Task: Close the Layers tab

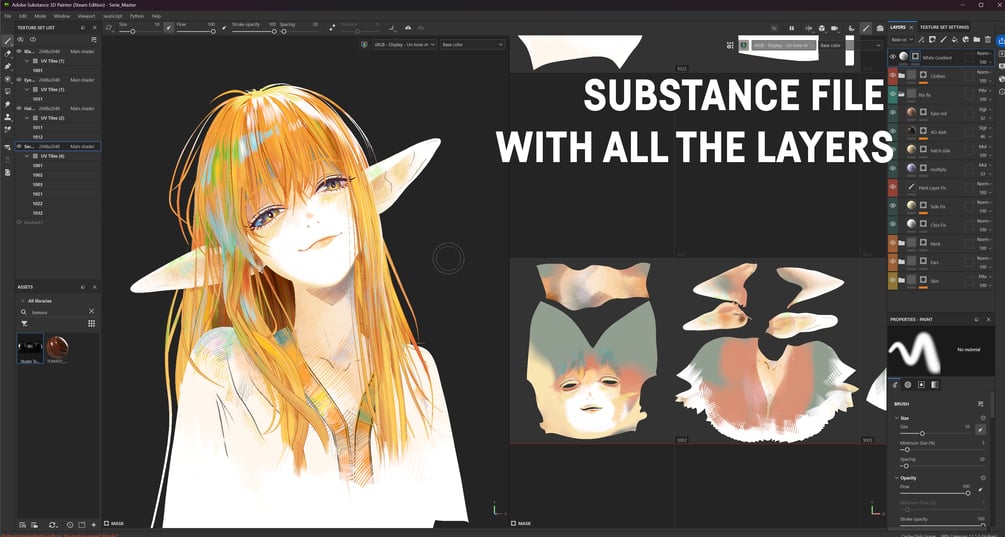Action: coord(911,28)
